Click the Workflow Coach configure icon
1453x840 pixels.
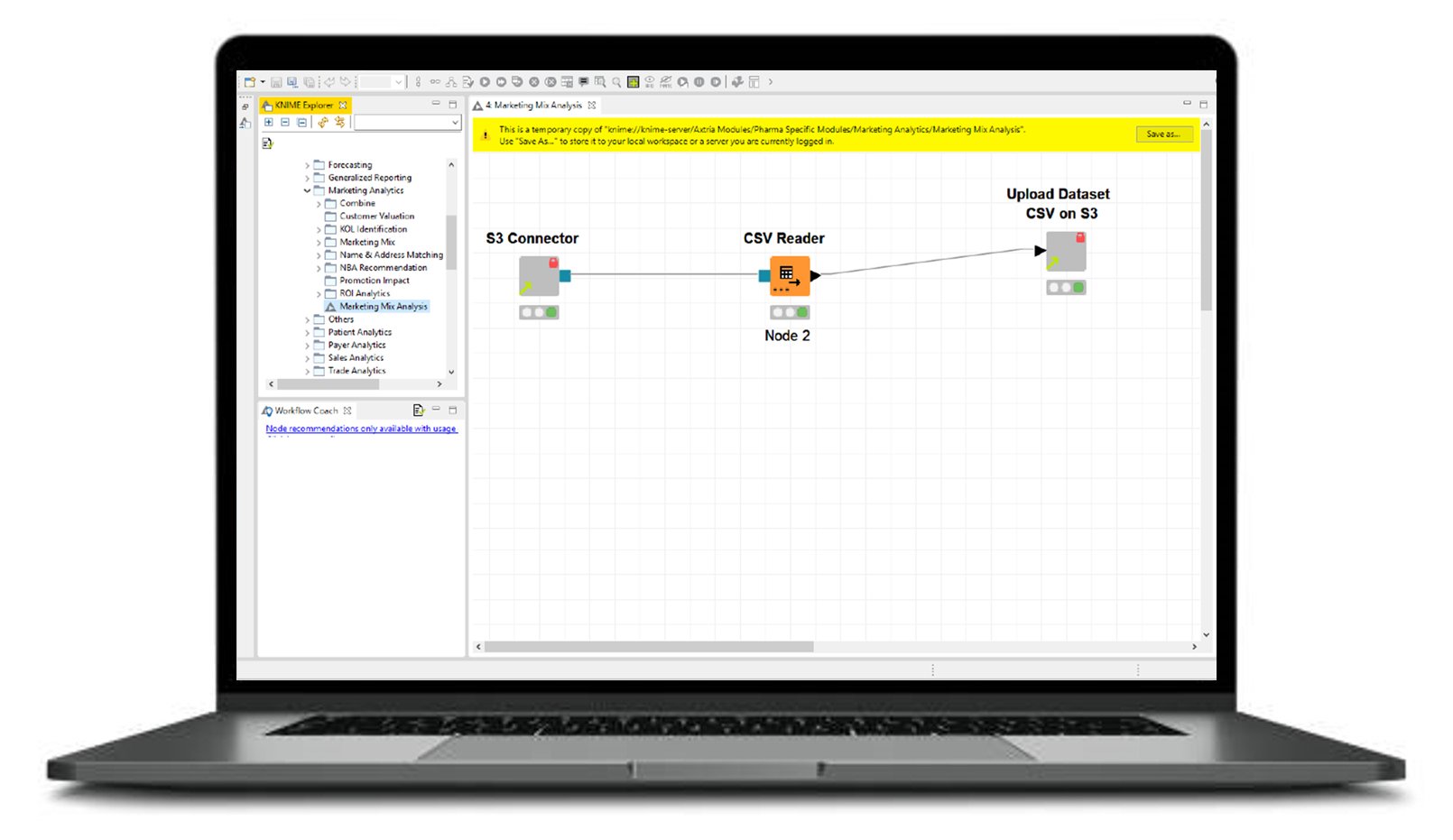pos(418,411)
